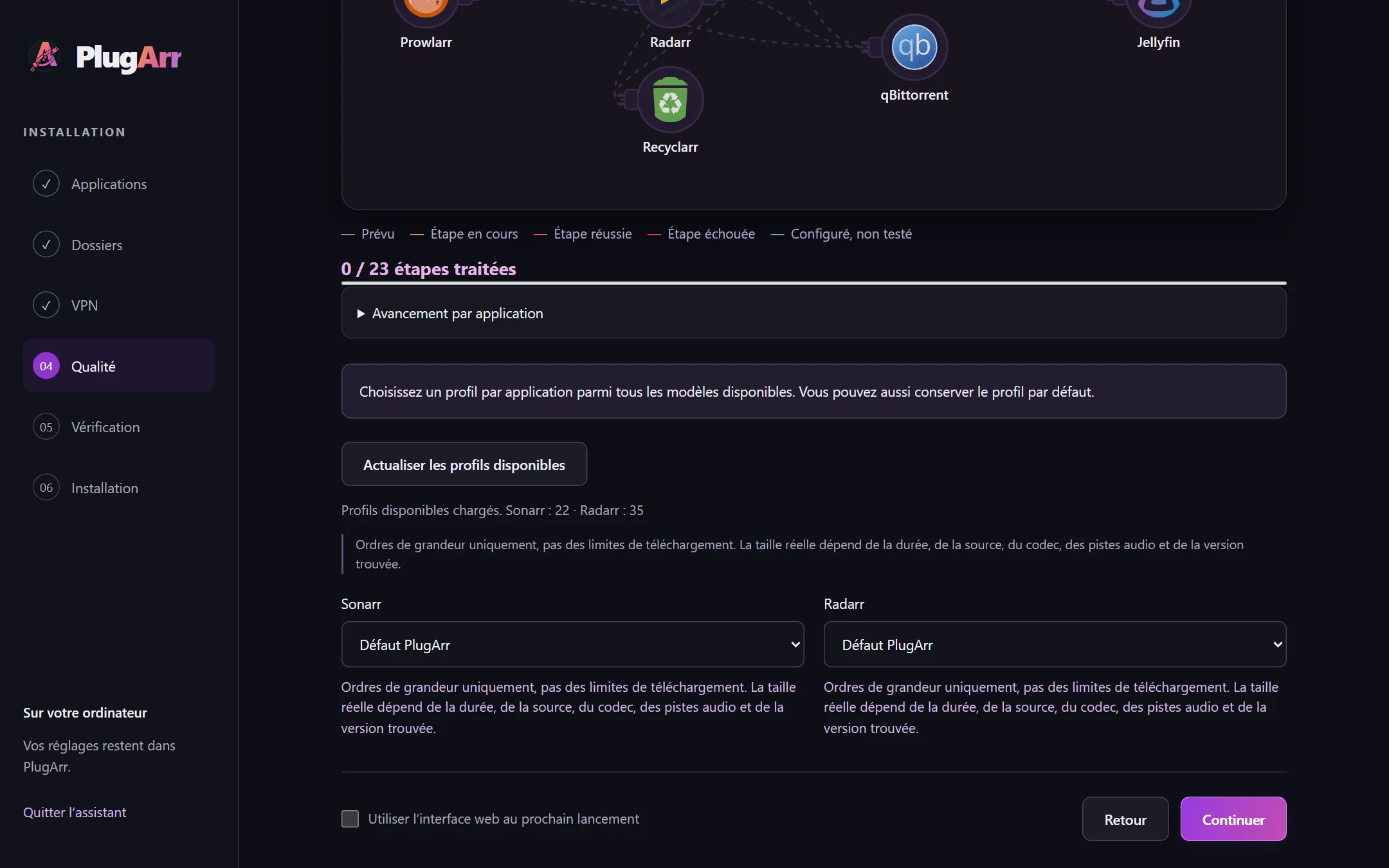The width and height of the screenshot is (1389, 868).
Task: Click the PlugArr brand name text
Action: 129,58
